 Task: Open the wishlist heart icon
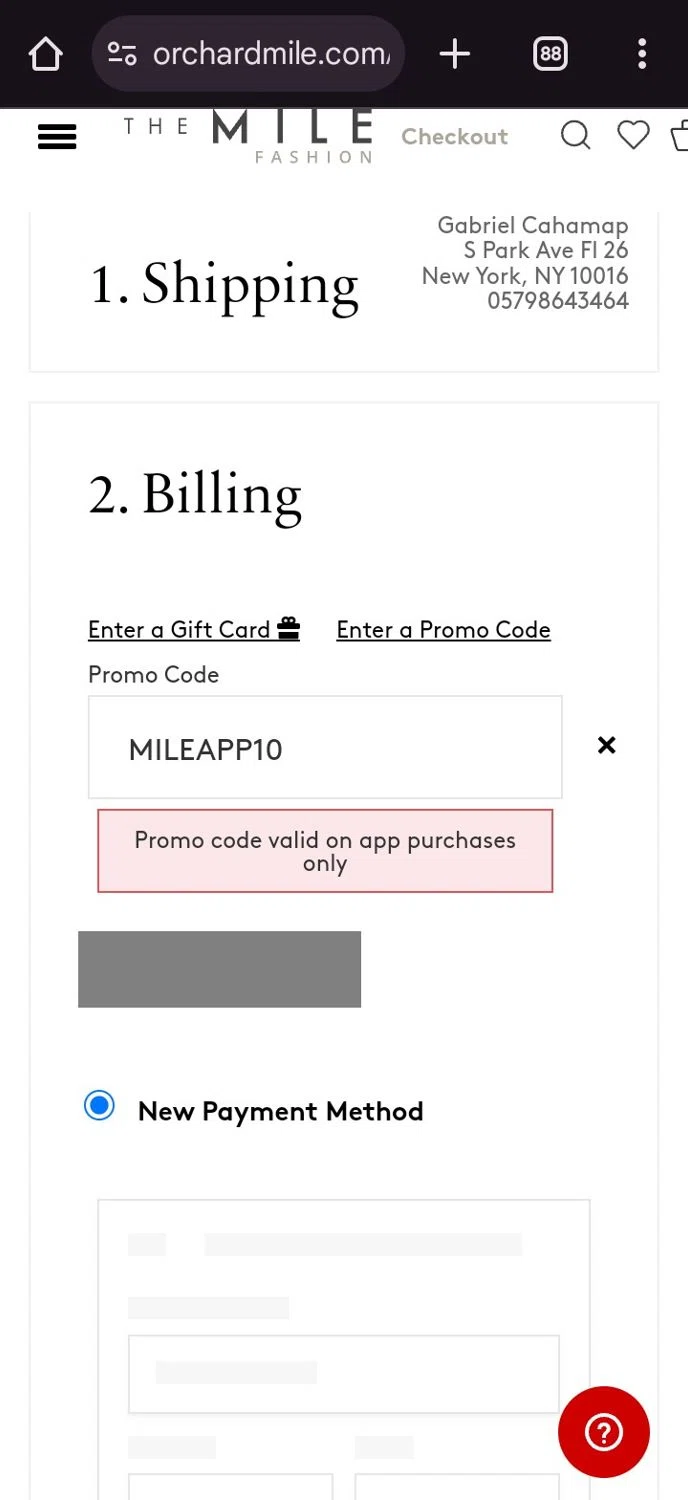[632, 135]
